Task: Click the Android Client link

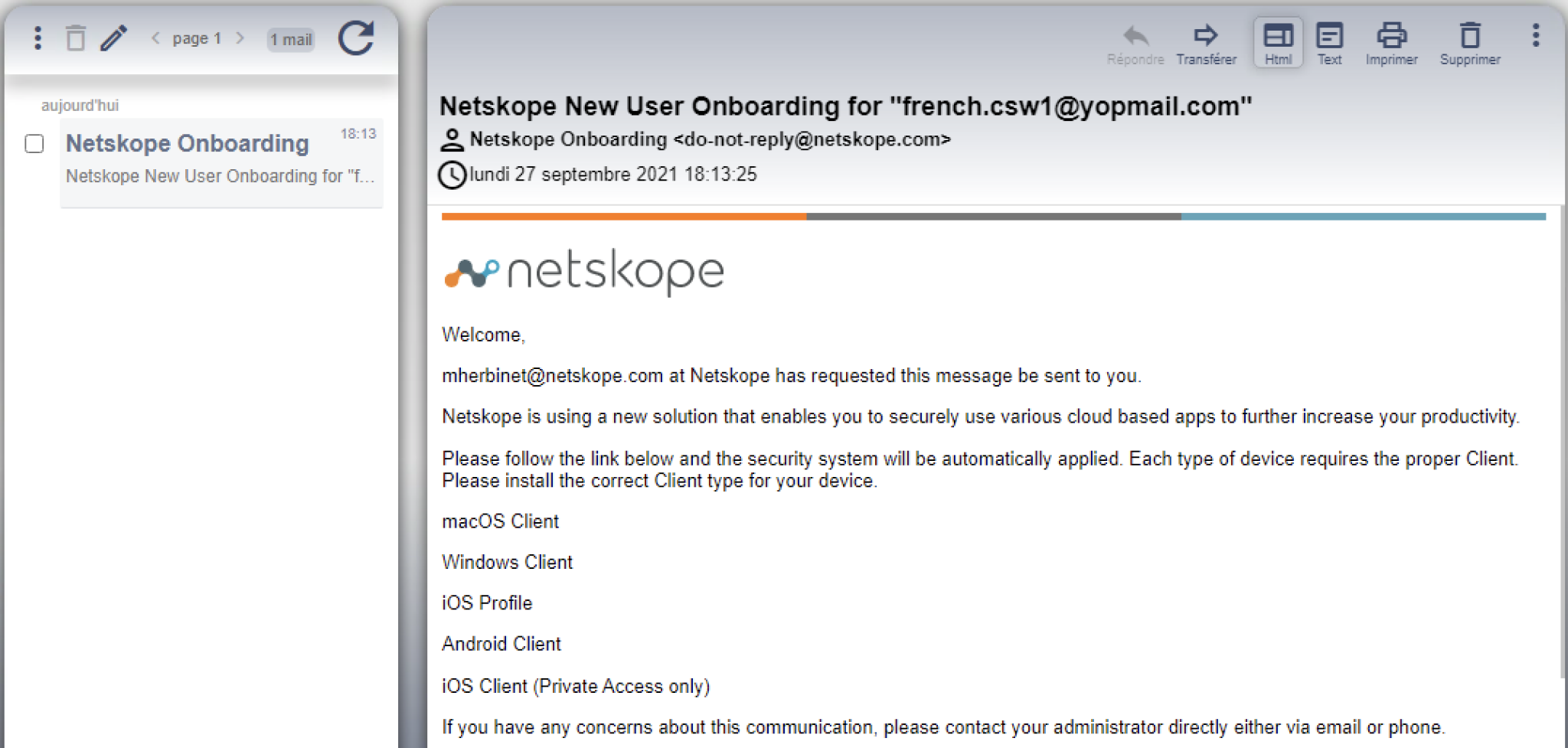Action: (x=501, y=644)
